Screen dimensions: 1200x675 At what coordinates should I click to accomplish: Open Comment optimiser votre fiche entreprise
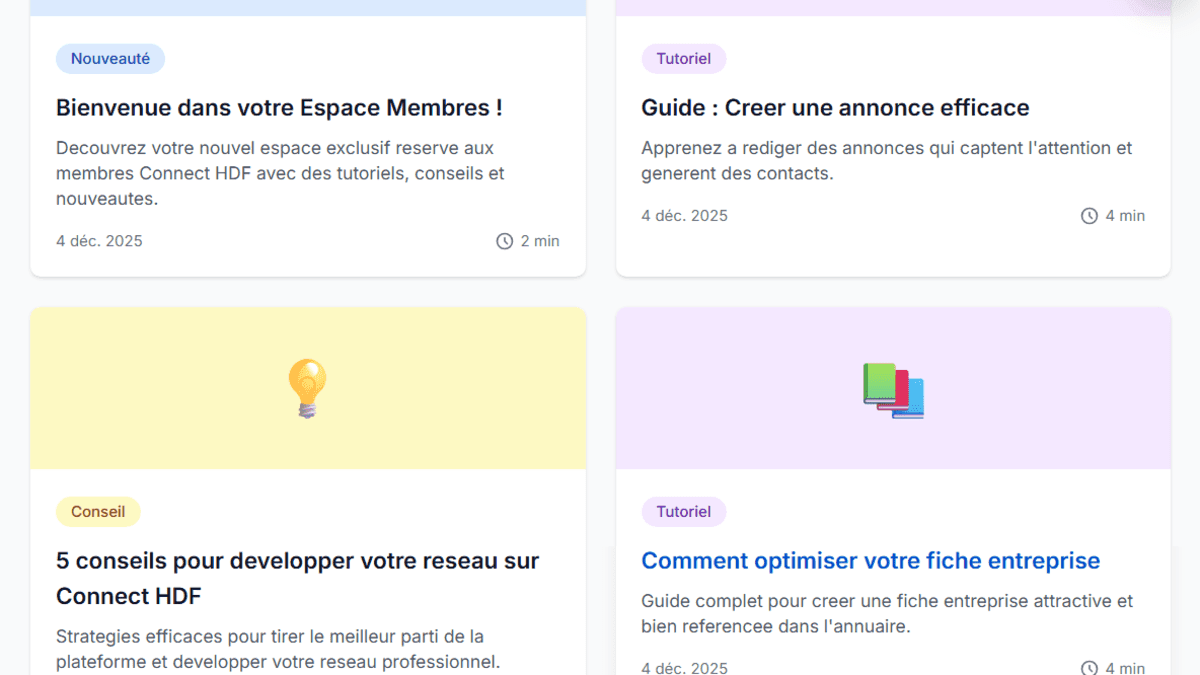(871, 560)
